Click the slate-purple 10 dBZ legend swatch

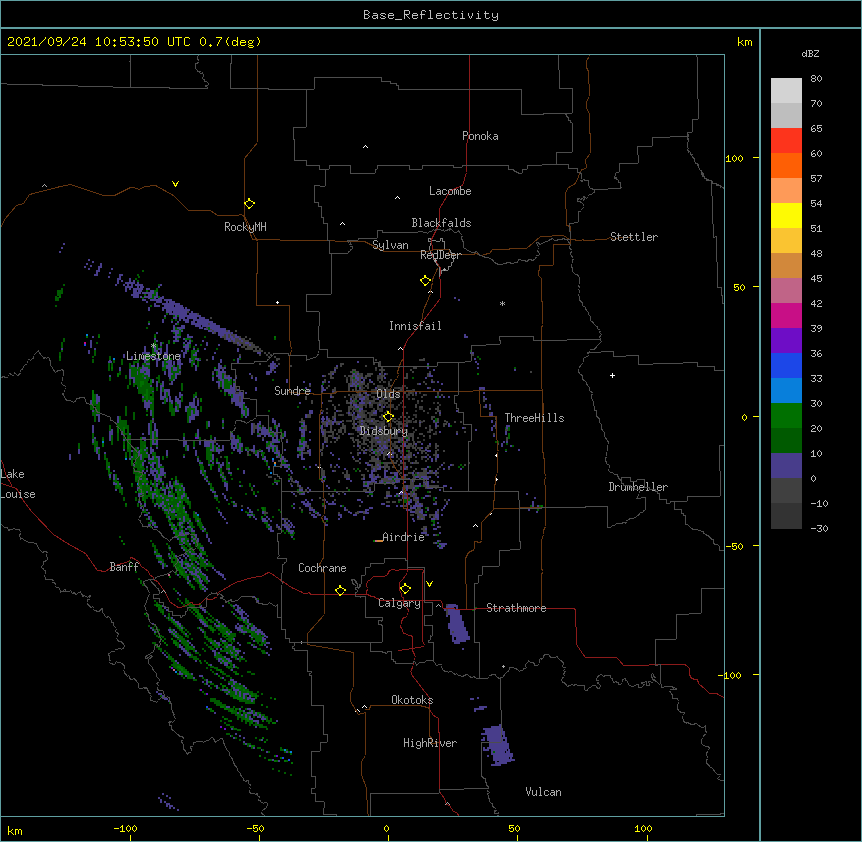786,466
